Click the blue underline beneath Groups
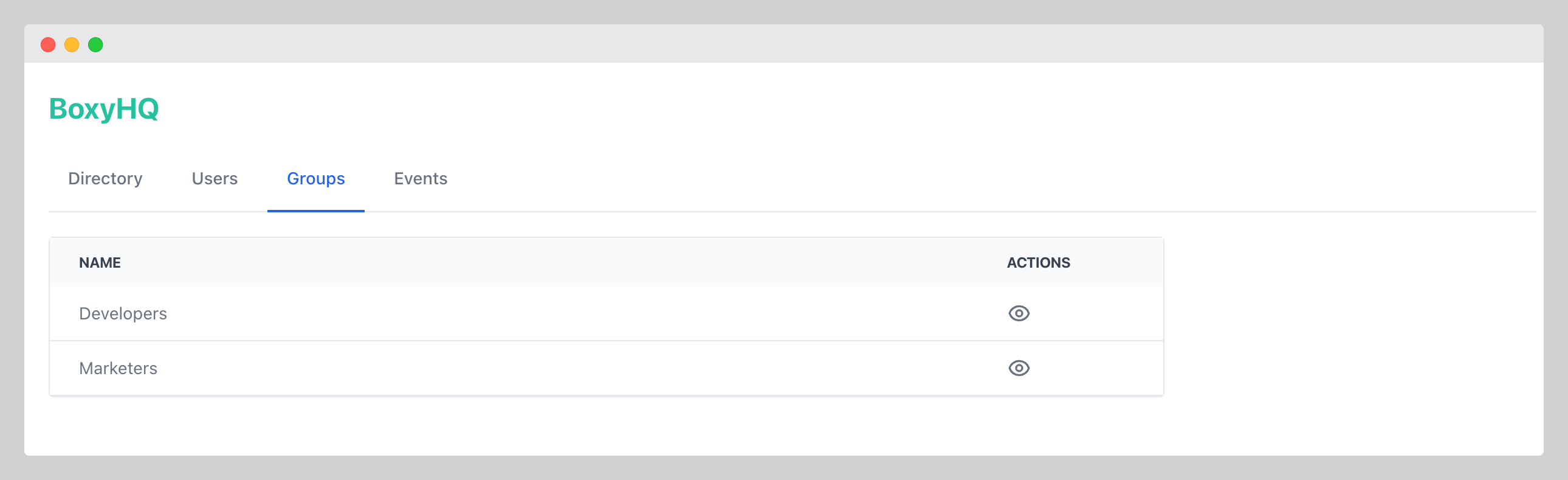The height and width of the screenshot is (480, 1568). coord(315,210)
